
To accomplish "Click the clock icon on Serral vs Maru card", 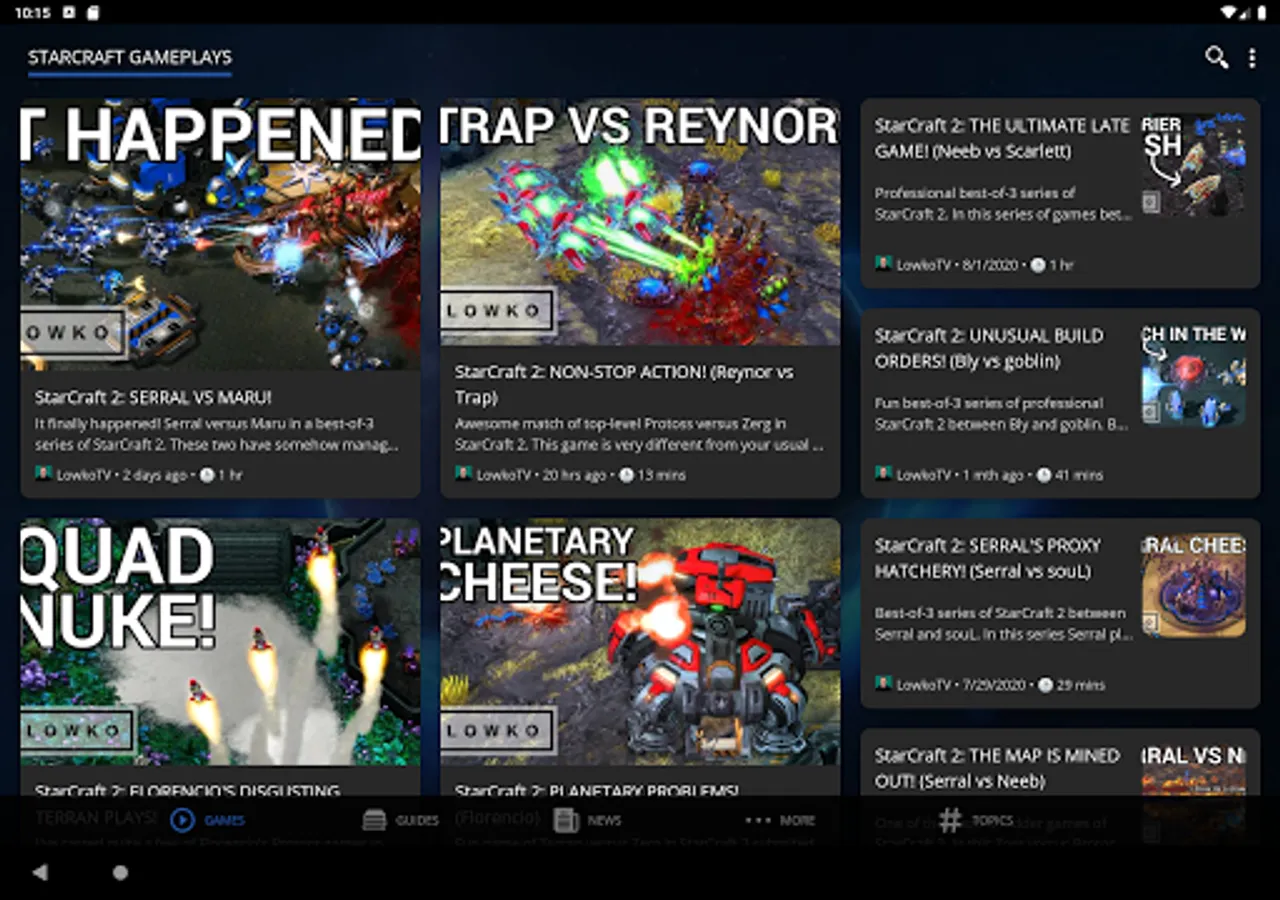I will pos(207,475).
